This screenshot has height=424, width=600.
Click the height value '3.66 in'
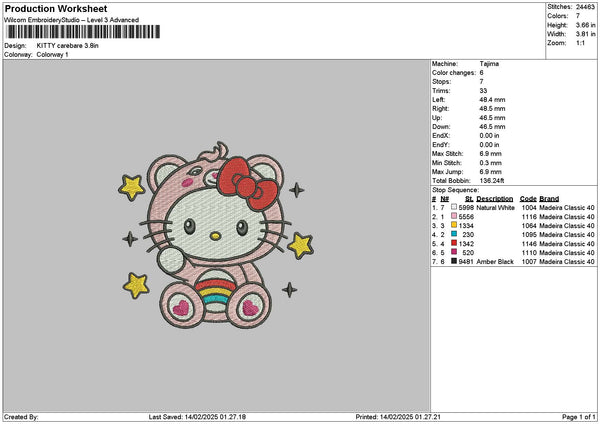click(585, 25)
